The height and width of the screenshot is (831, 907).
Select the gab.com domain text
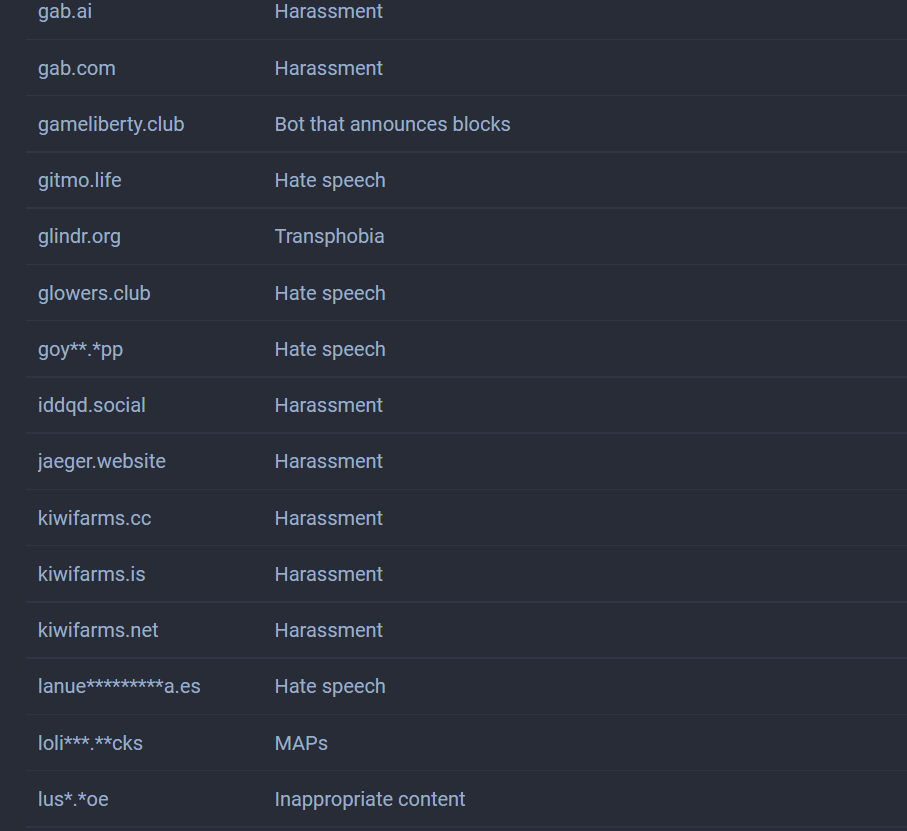[77, 68]
